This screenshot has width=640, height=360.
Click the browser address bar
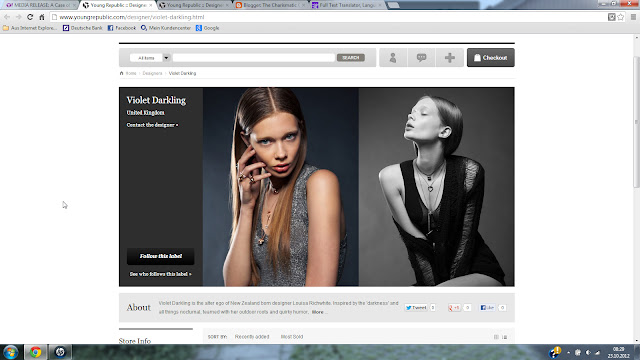coord(328,17)
